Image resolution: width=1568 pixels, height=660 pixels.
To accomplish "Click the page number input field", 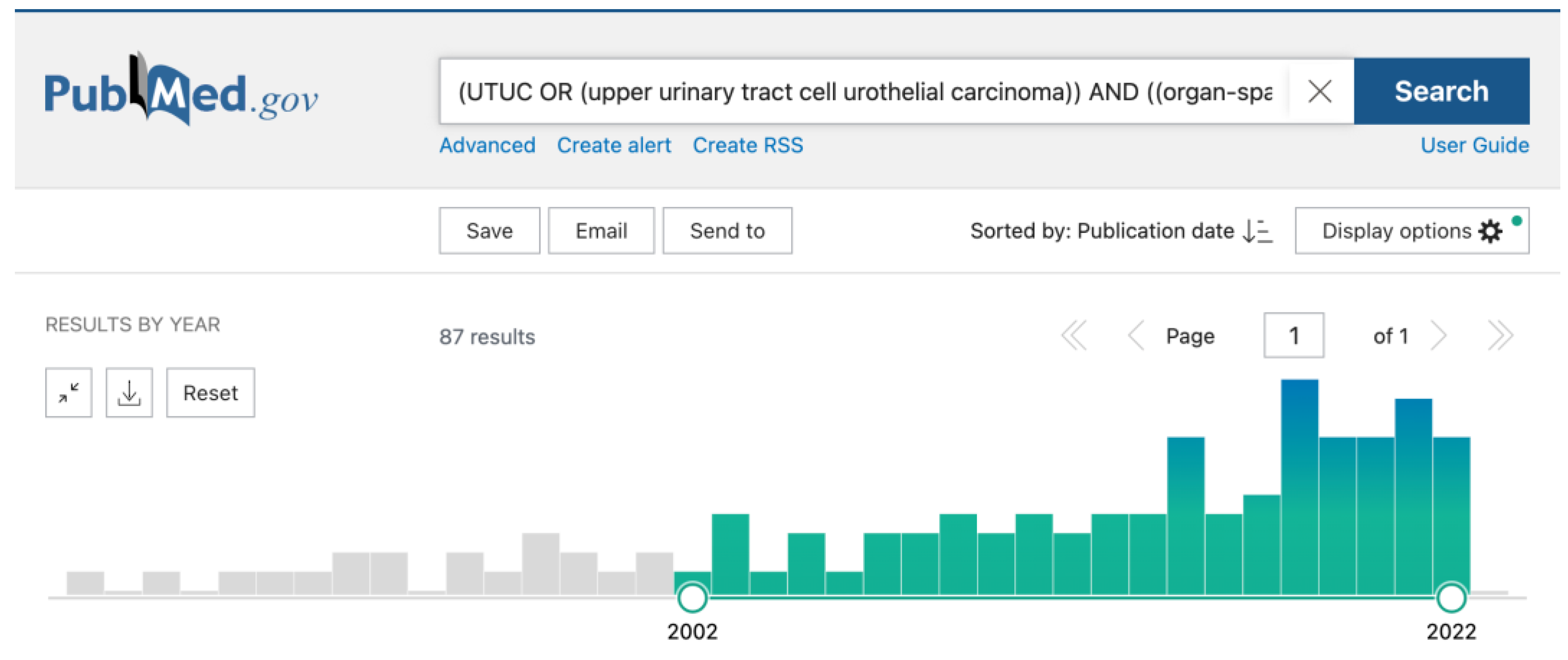I will click(x=1294, y=336).
